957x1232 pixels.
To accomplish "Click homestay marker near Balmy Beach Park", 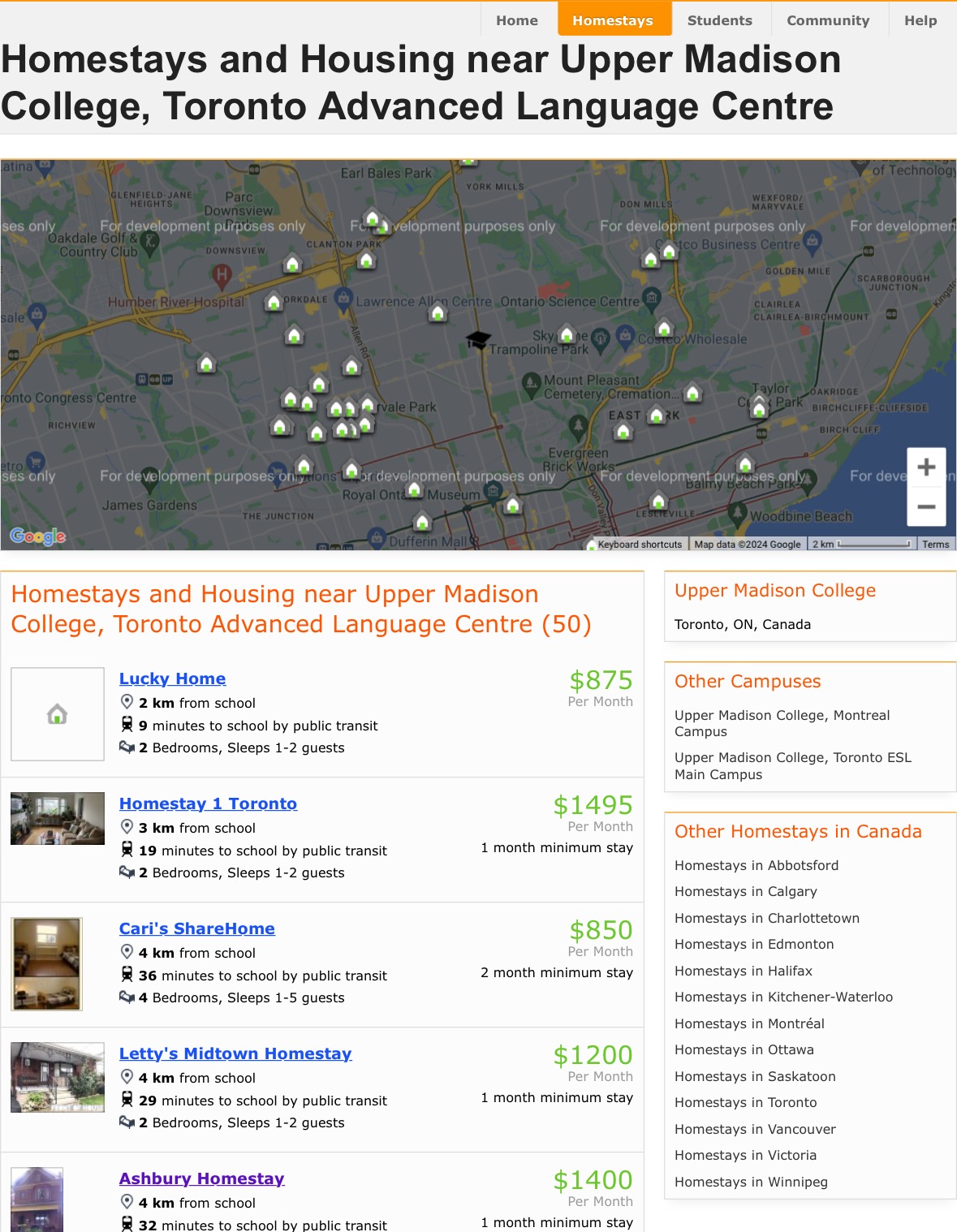I will coord(745,465).
